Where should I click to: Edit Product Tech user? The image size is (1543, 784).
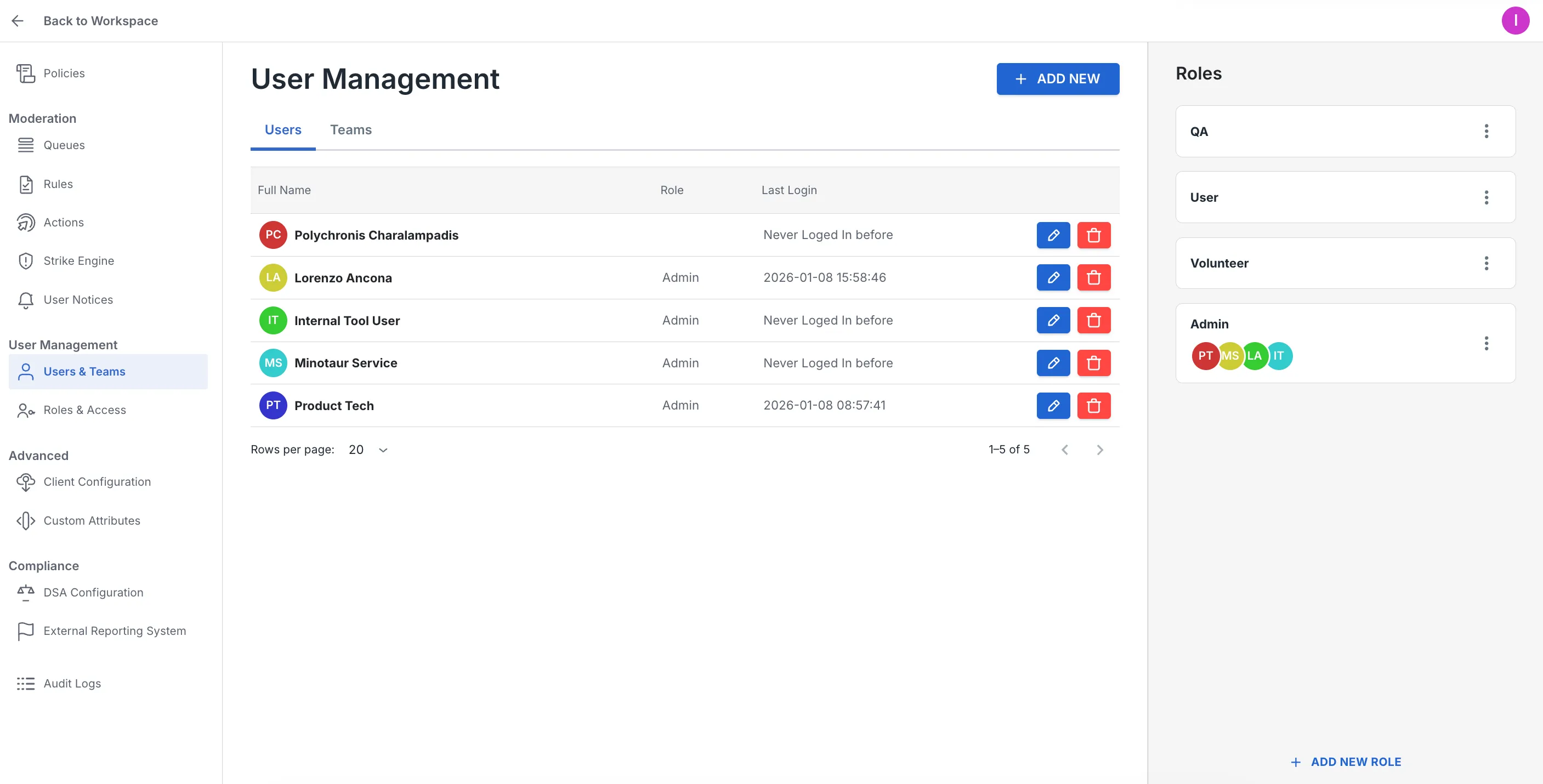[x=1053, y=406]
